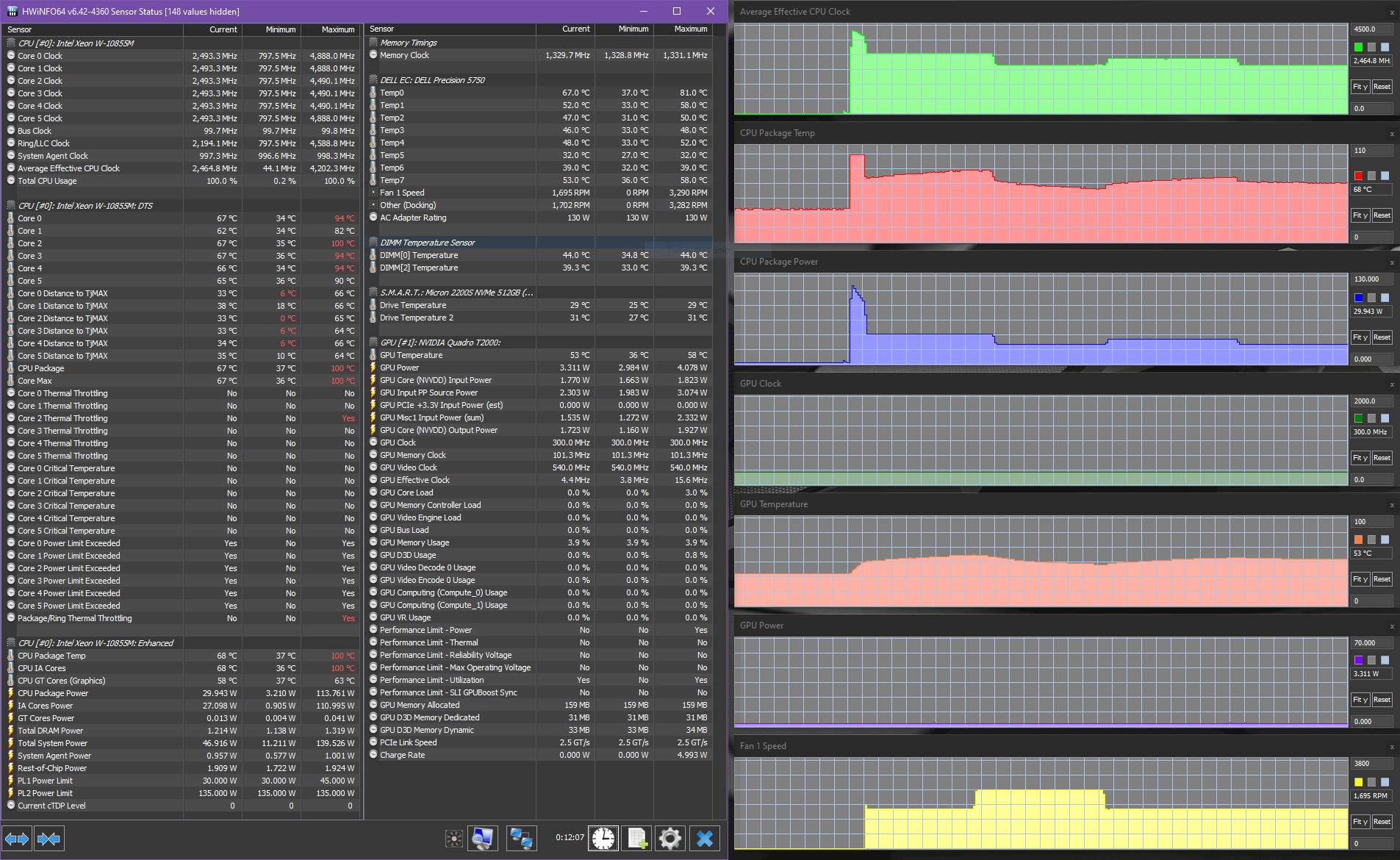The width and height of the screenshot is (1400, 860).
Task: Close the Fan 1 Speed graph panel
Action: point(1392,747)
